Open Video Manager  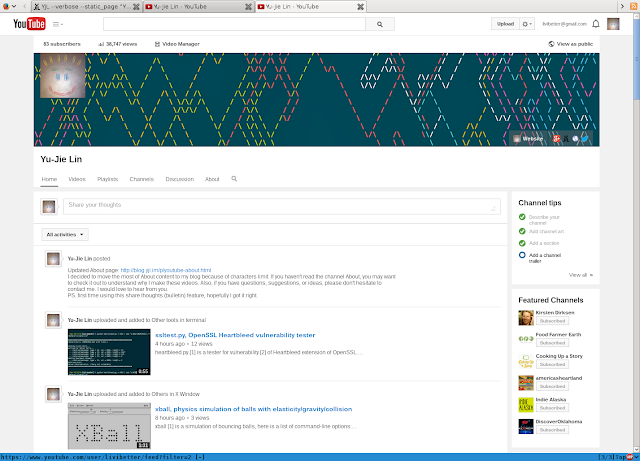point(177,44)
